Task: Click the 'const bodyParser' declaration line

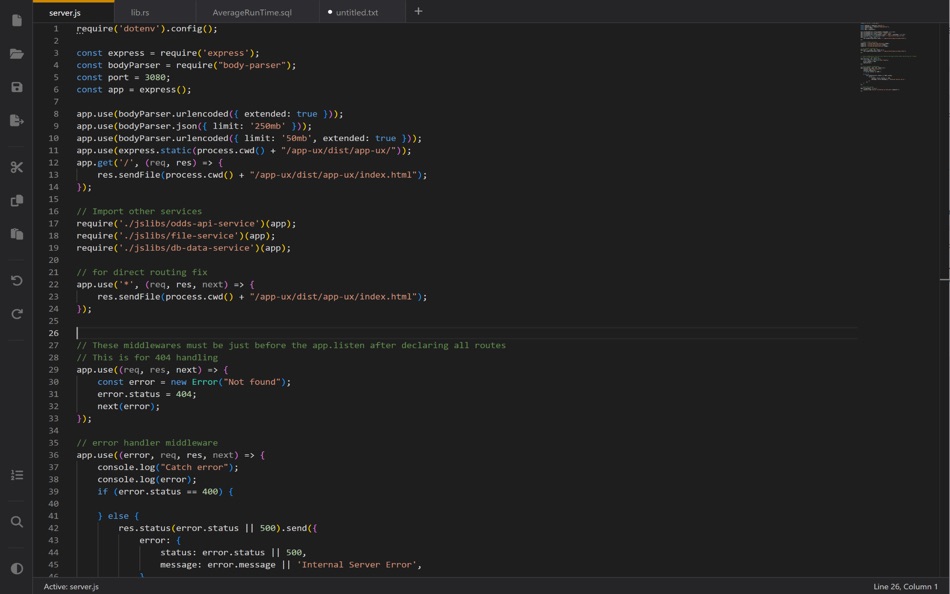Action: (186, 65)
